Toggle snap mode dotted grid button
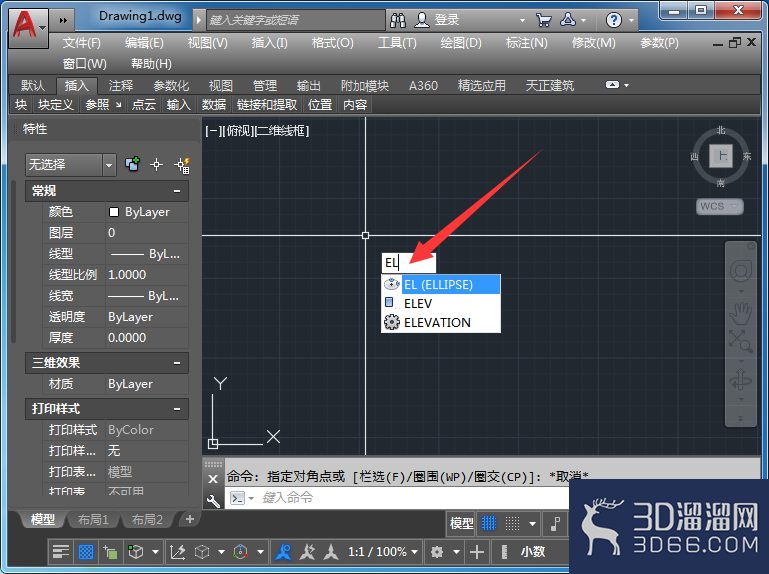This screenshot has height=574, width=769. [513, 523]
